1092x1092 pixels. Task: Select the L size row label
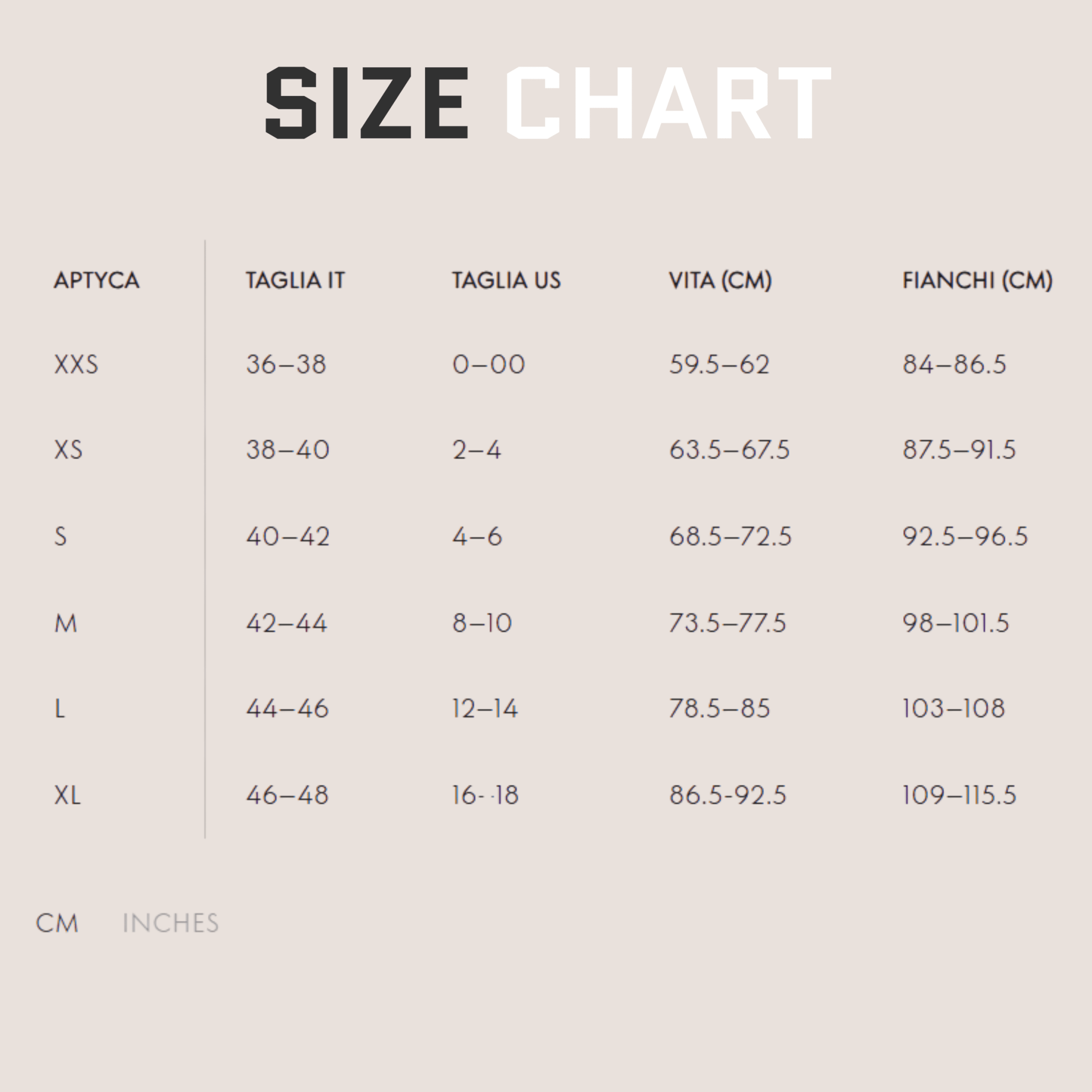pos(60,709)
